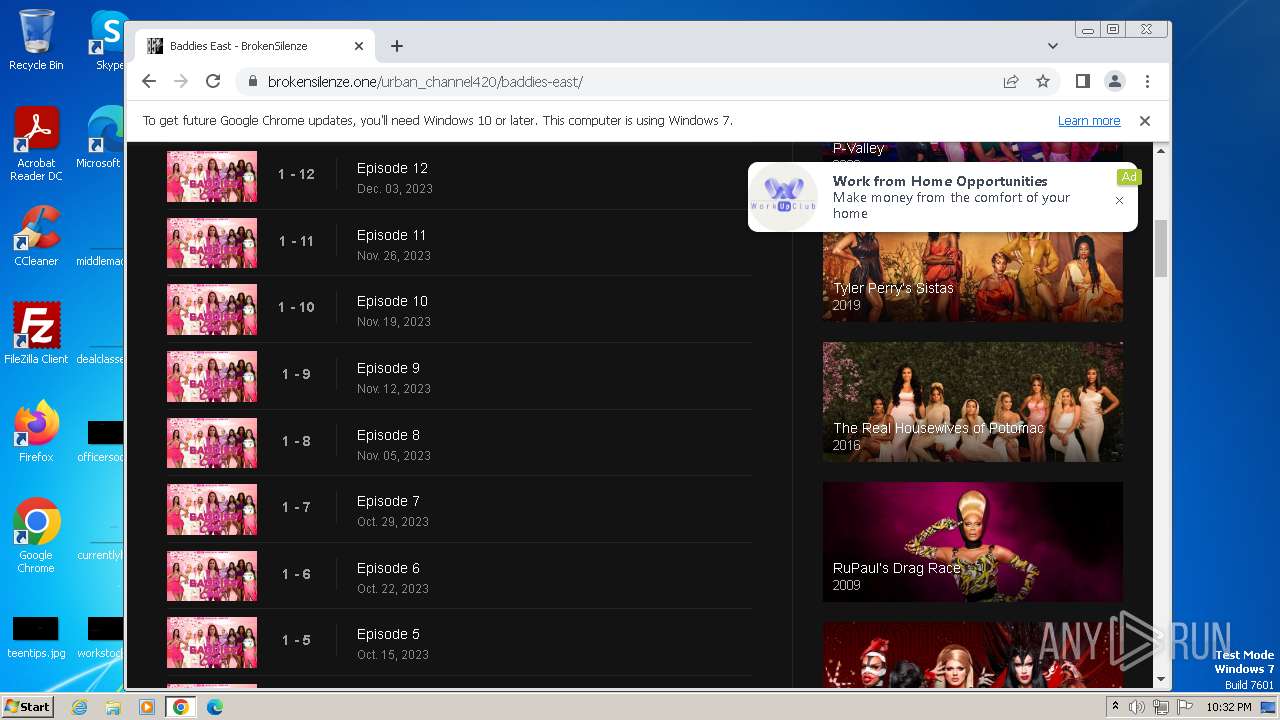
Task: Open the Chrome three-dot menu
Action: (x=1147, y=81)
